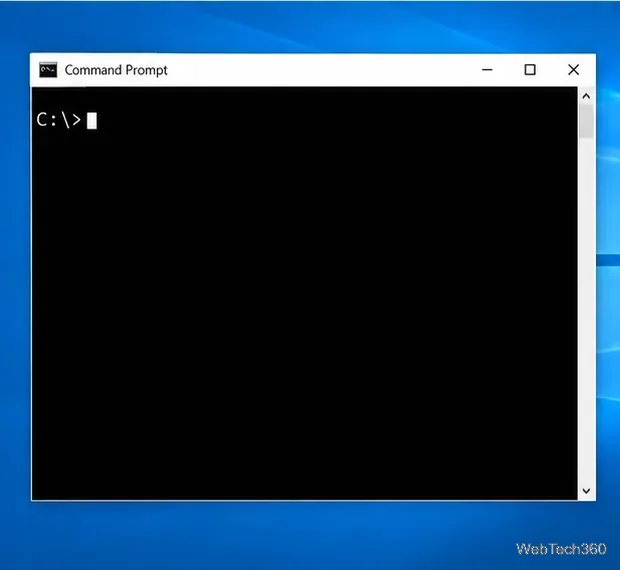Maximize the Command Prompt window
This screenshot has height=570, width=620.
coord(530,70)
